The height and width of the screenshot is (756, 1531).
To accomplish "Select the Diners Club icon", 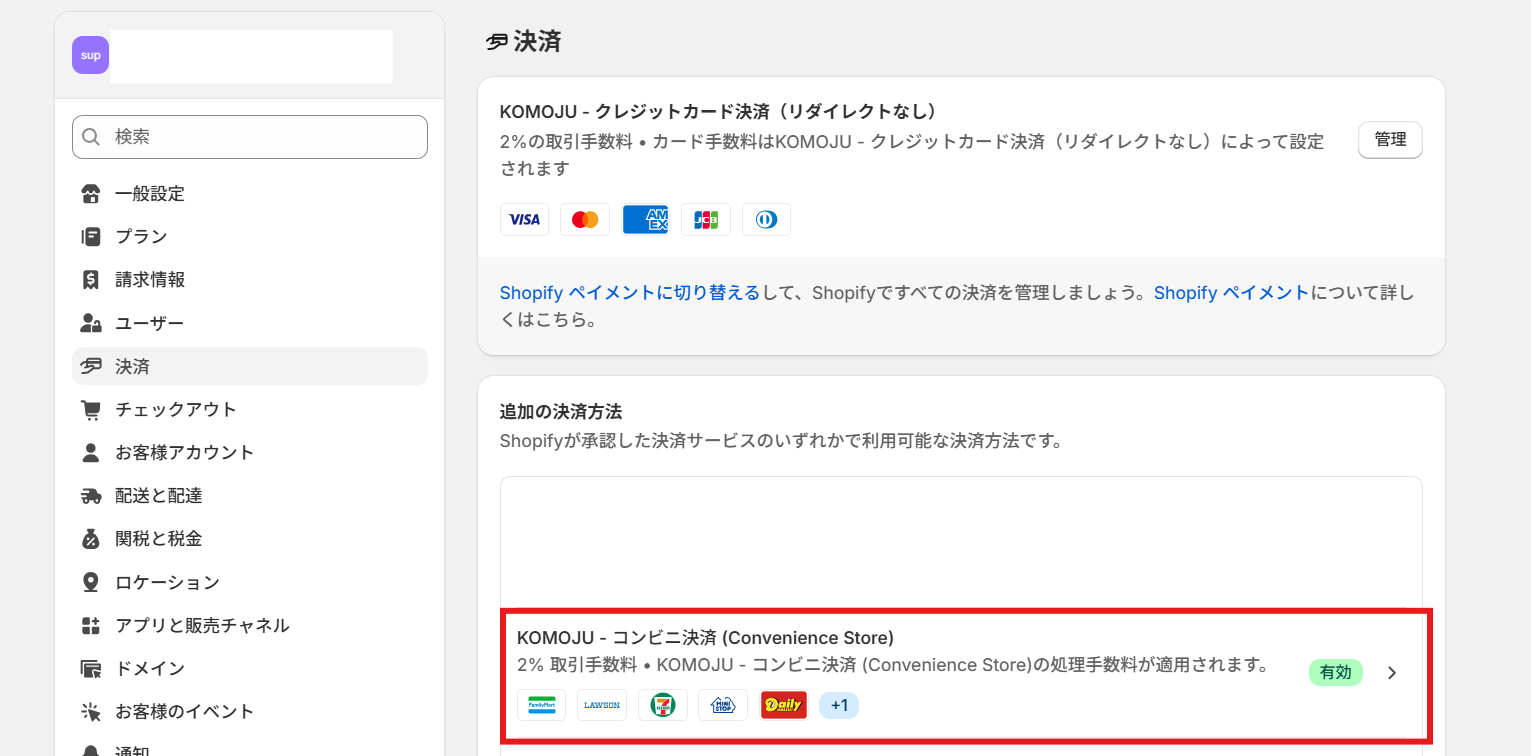I will (766, 219).
